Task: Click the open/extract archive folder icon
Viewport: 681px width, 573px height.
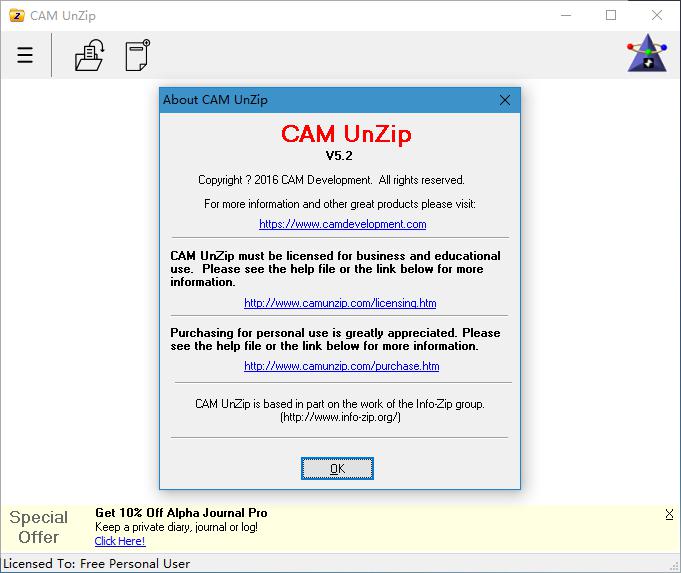Action: pos(89,55)
